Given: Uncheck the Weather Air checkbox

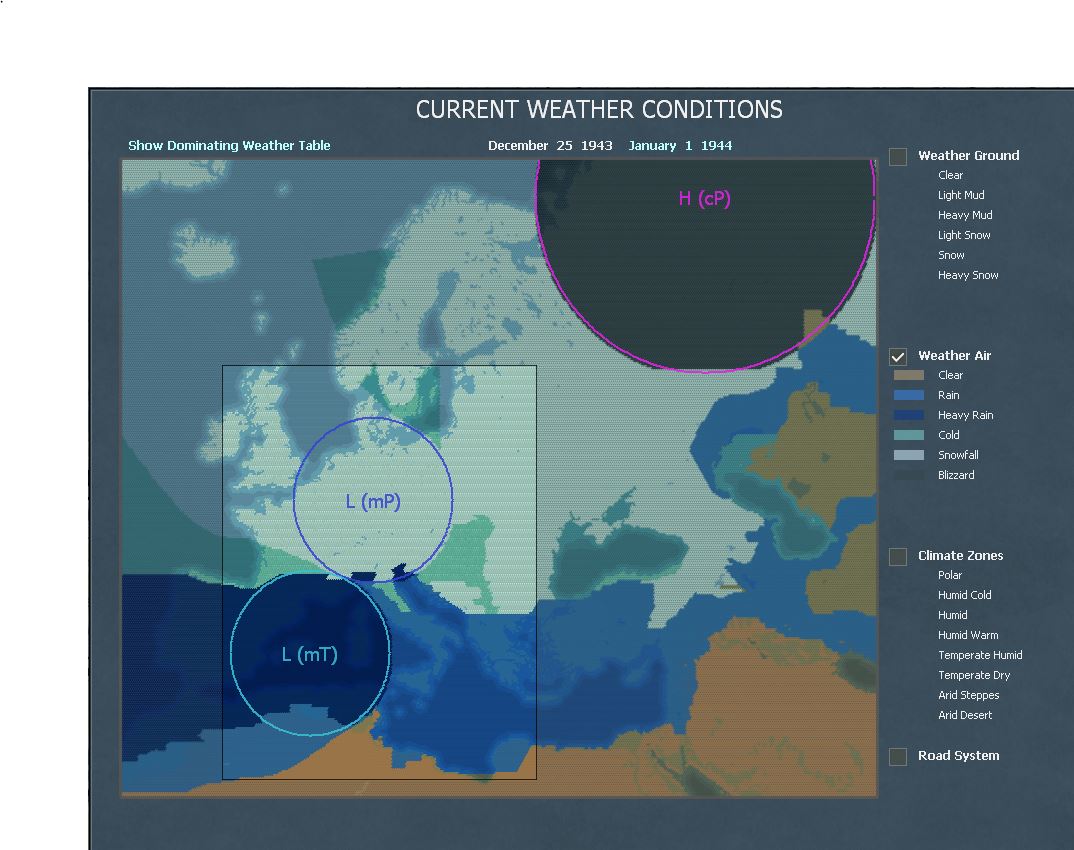Looking at the screenshot, I should (x=898, y=356).
